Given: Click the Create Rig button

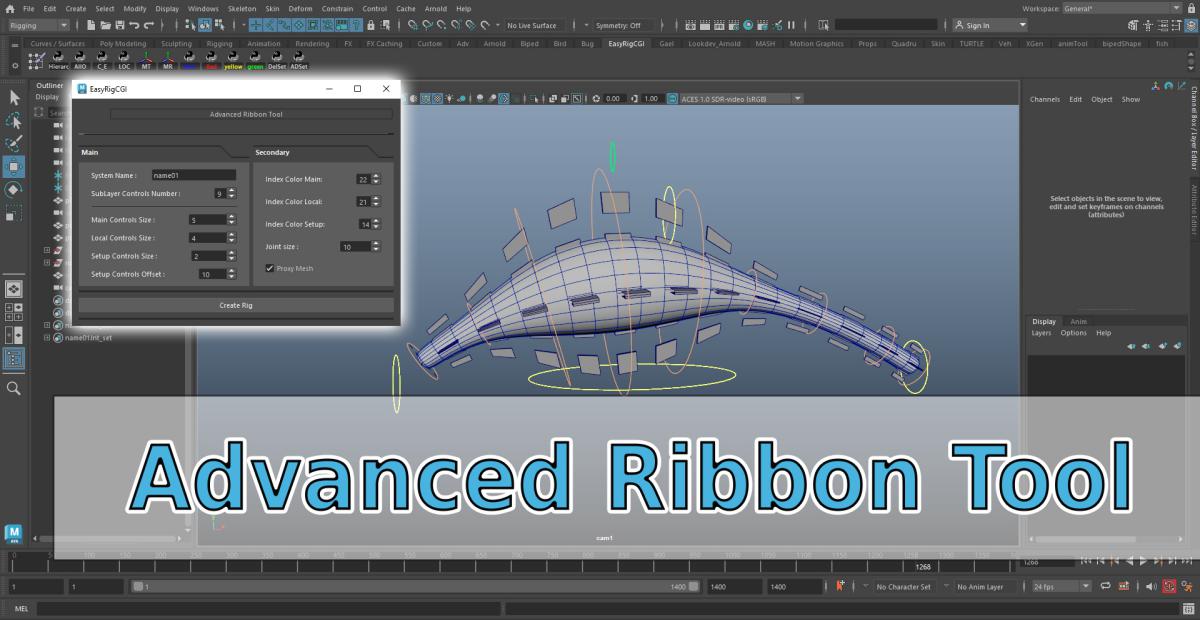Looking at the screenshot, I should coord(236,305).
